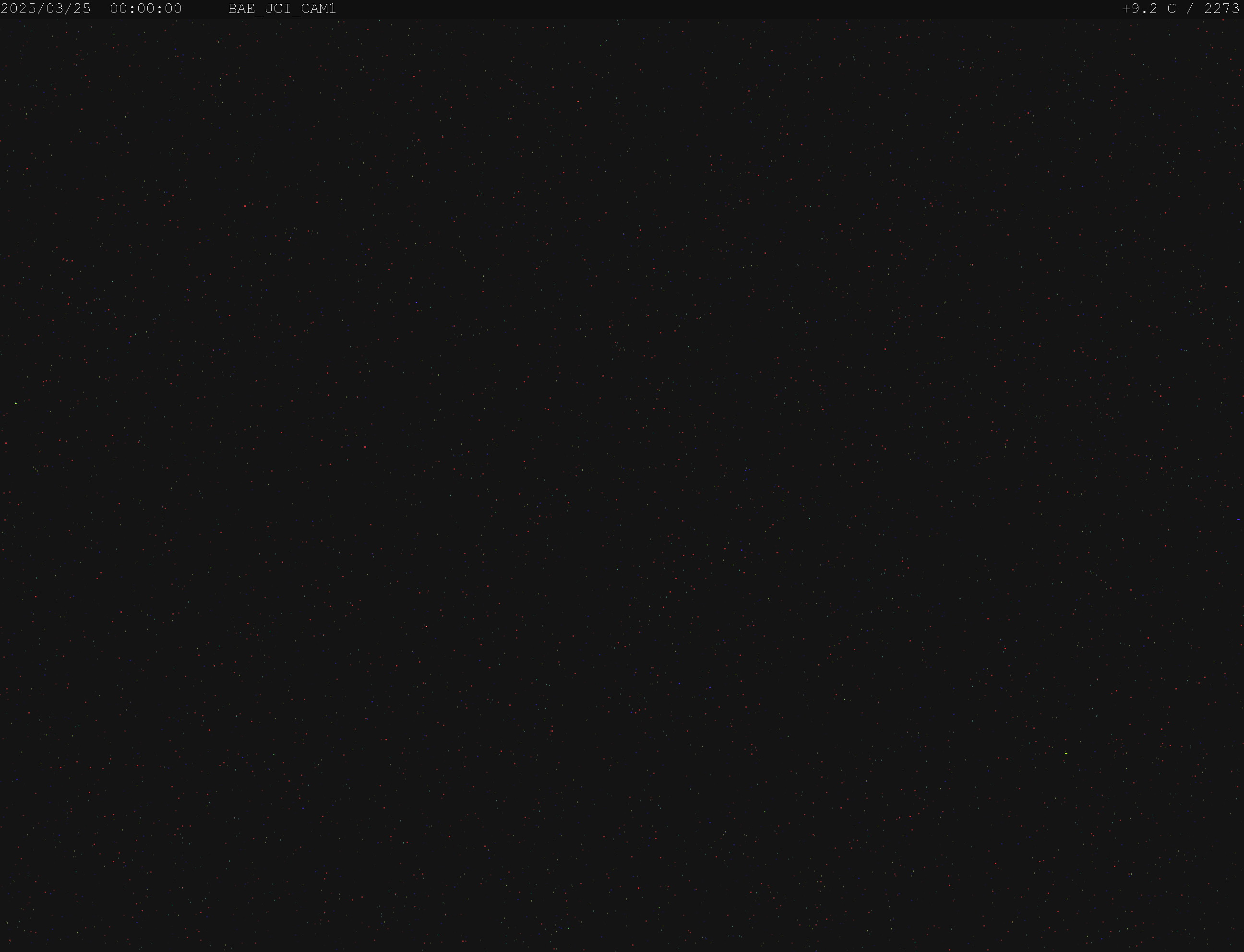
Task: Select the minutes digits of the time stamp
Action: click(146, 9)
